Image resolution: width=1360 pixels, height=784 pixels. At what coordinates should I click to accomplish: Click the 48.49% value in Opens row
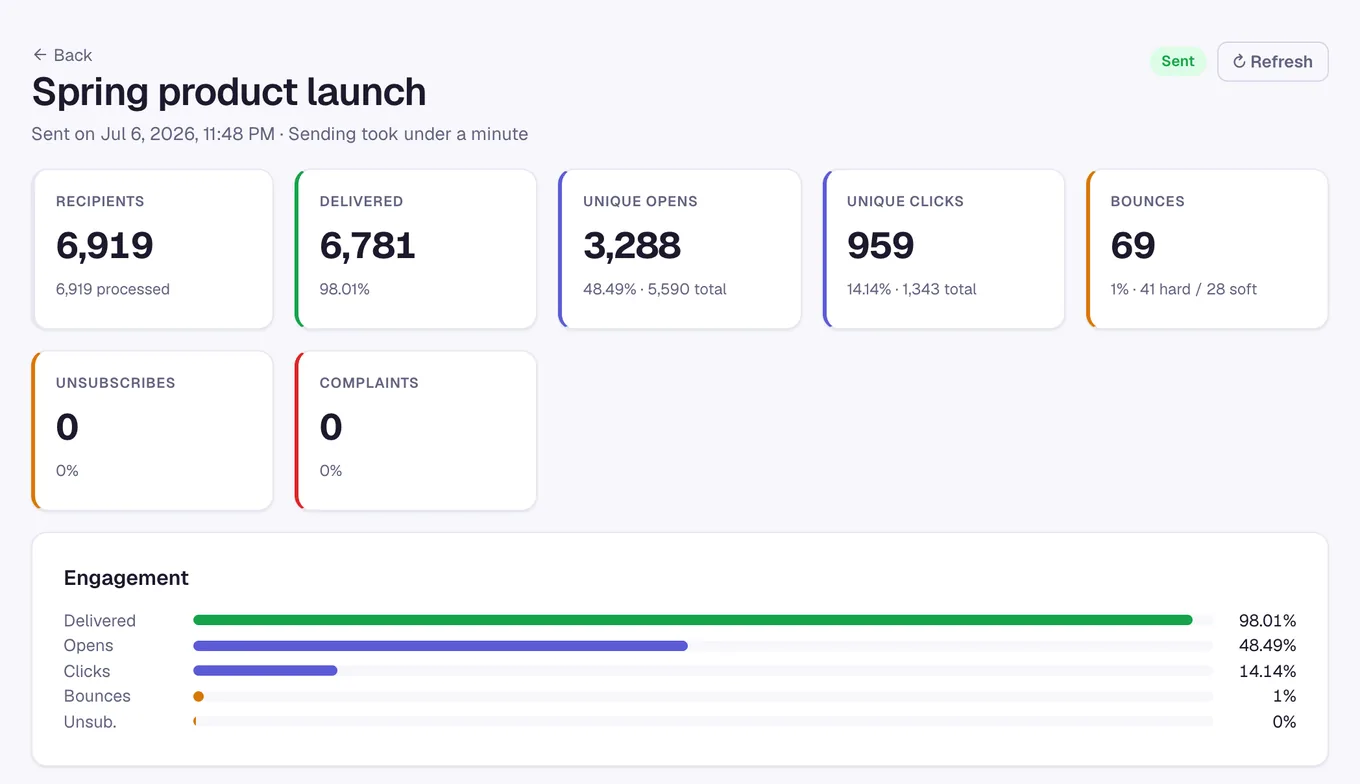(1267, 646)
